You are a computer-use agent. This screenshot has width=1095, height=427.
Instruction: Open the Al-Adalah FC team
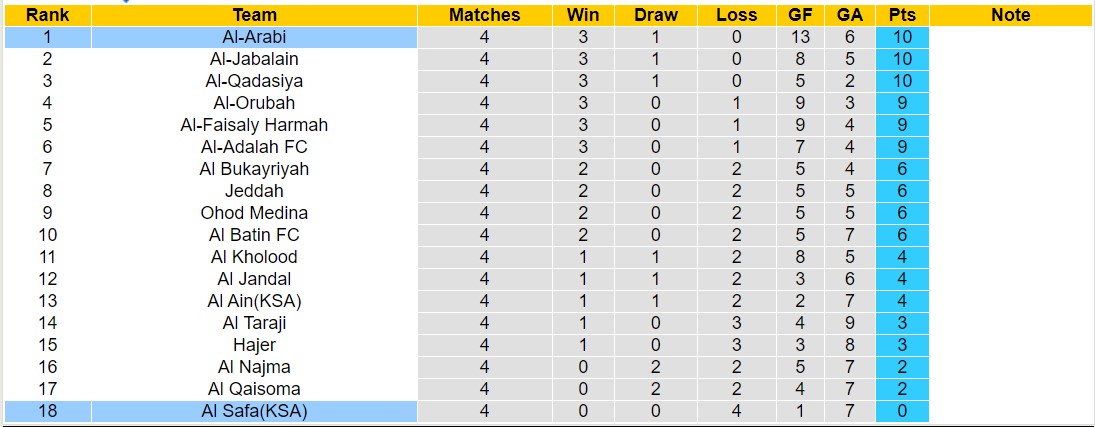tap(254, 147)
